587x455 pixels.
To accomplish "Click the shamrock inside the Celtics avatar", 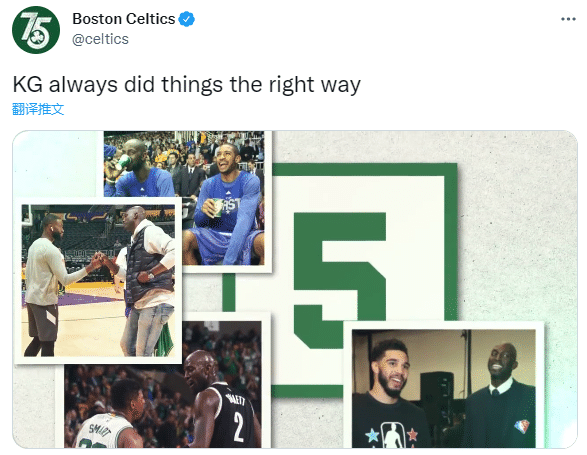I will [37, 38].
